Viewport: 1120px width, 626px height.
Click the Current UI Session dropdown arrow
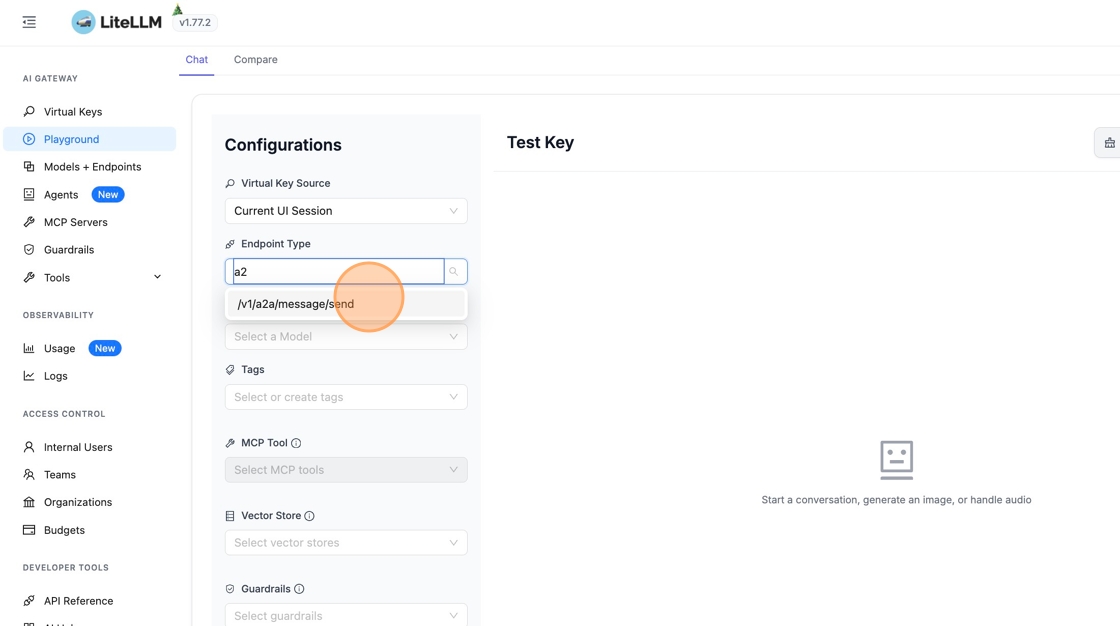[x=454, y=211]
